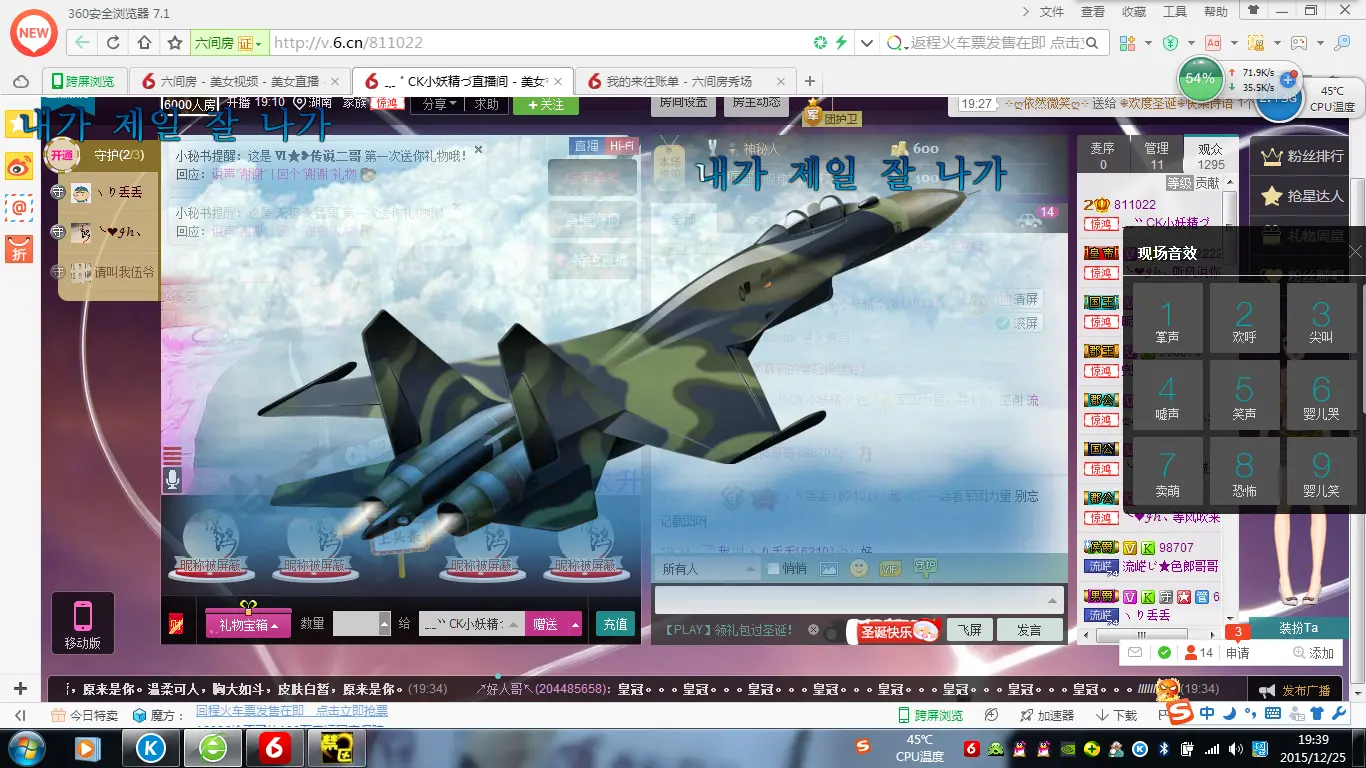
Task: Open the discount 折 sidebar icon
Action: click(19, 248)
